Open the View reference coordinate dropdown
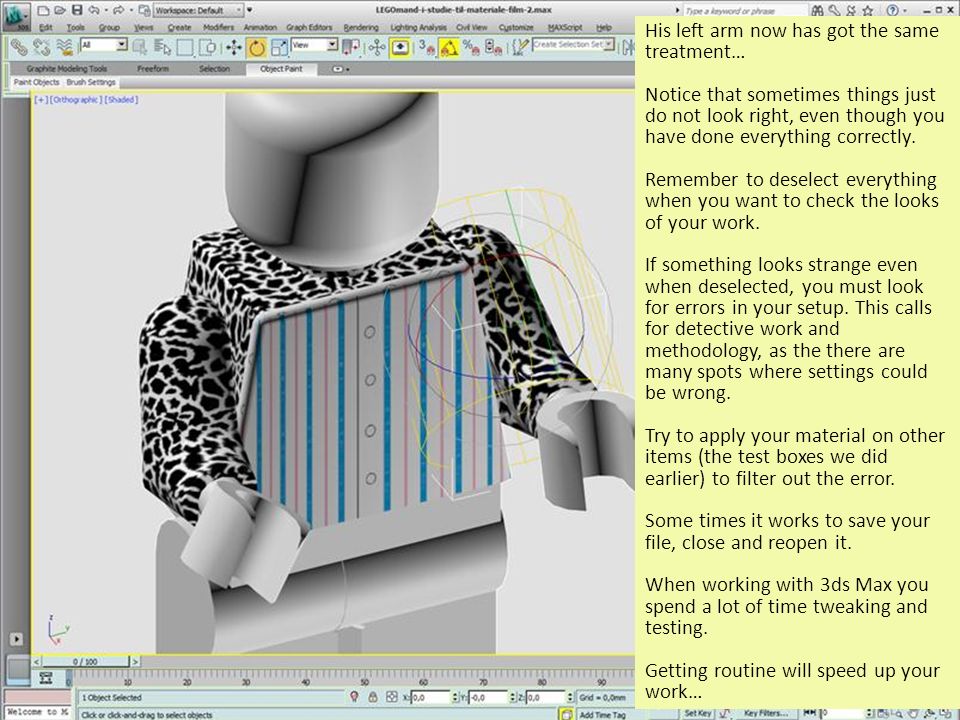This screenshot has height=720, width=960. (x=314, y=45)
